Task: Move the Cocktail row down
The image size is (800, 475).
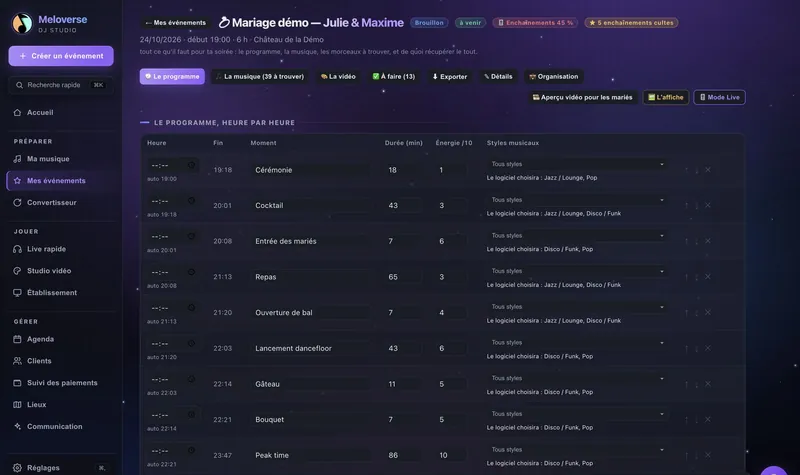Action: pyautogui.click(x=696, y=205)
